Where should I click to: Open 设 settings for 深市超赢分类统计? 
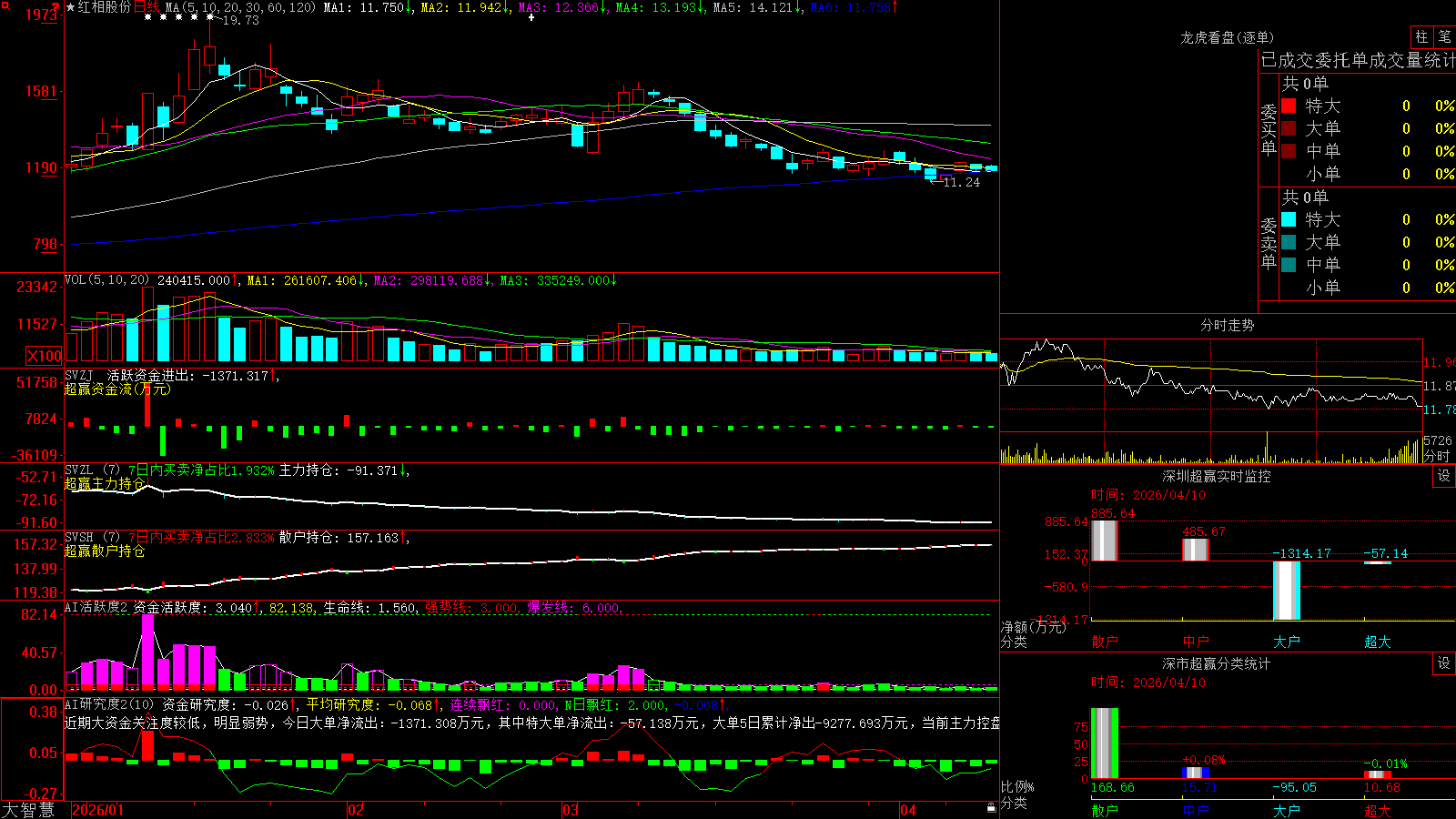click(x=1444, y=663)
